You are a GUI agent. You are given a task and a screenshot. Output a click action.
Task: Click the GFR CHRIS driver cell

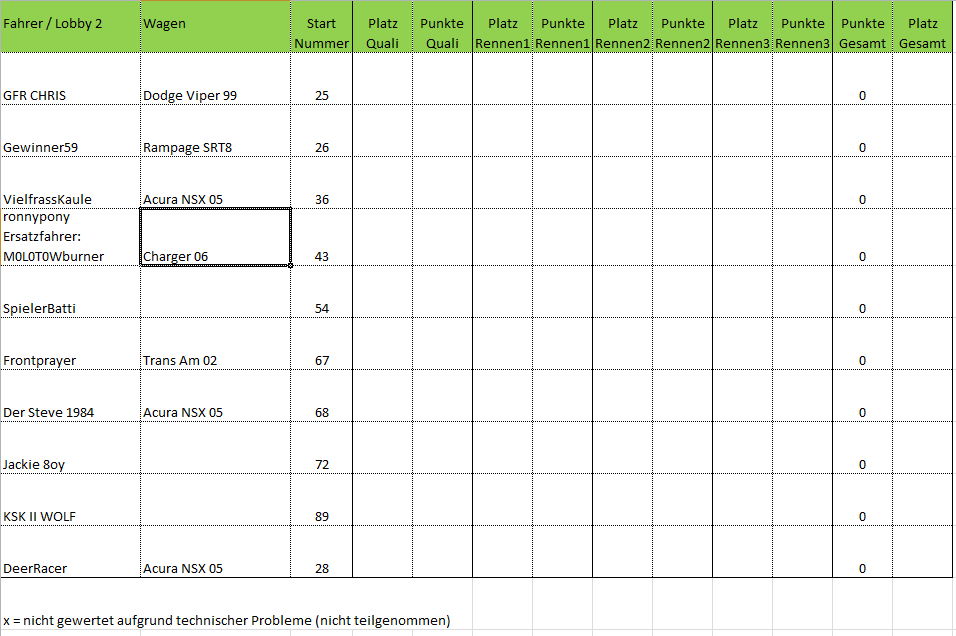tap(70, 95)
